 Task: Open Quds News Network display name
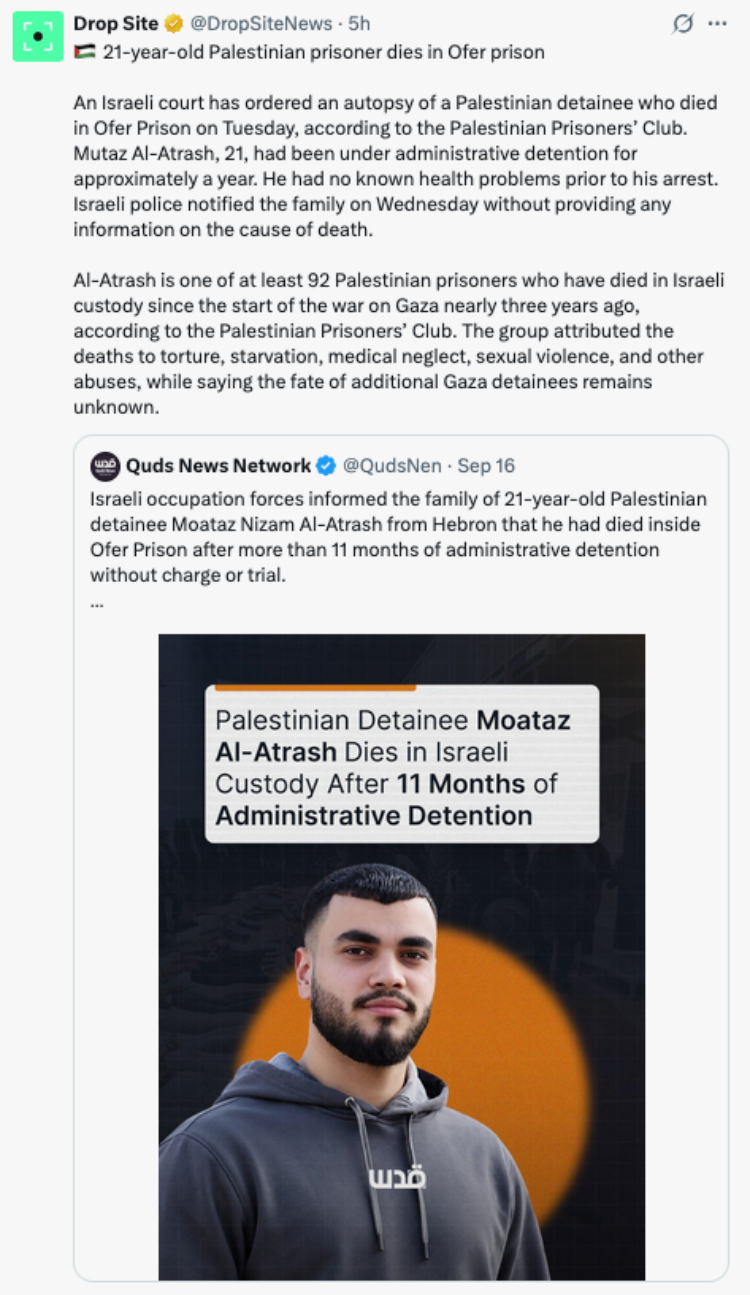(218, 466)
